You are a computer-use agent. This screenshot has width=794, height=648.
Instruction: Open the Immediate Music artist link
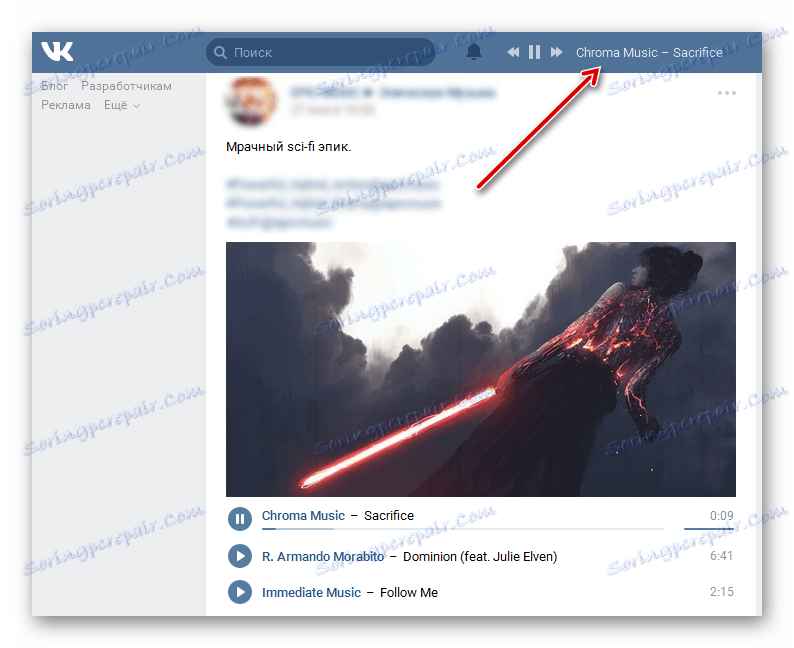pyautogui.click(x=311, y=593)
